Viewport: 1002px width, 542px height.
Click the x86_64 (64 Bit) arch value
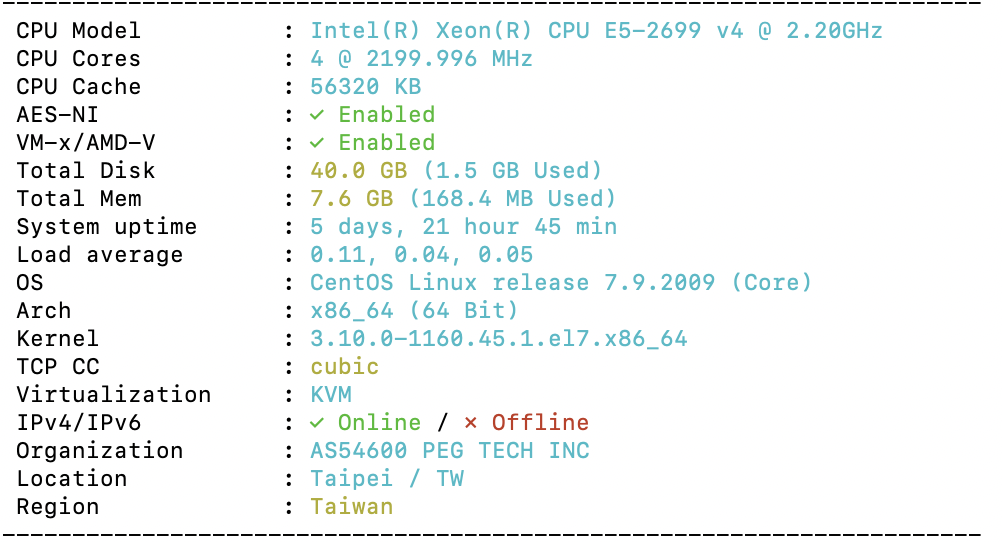tap(414, 311)
